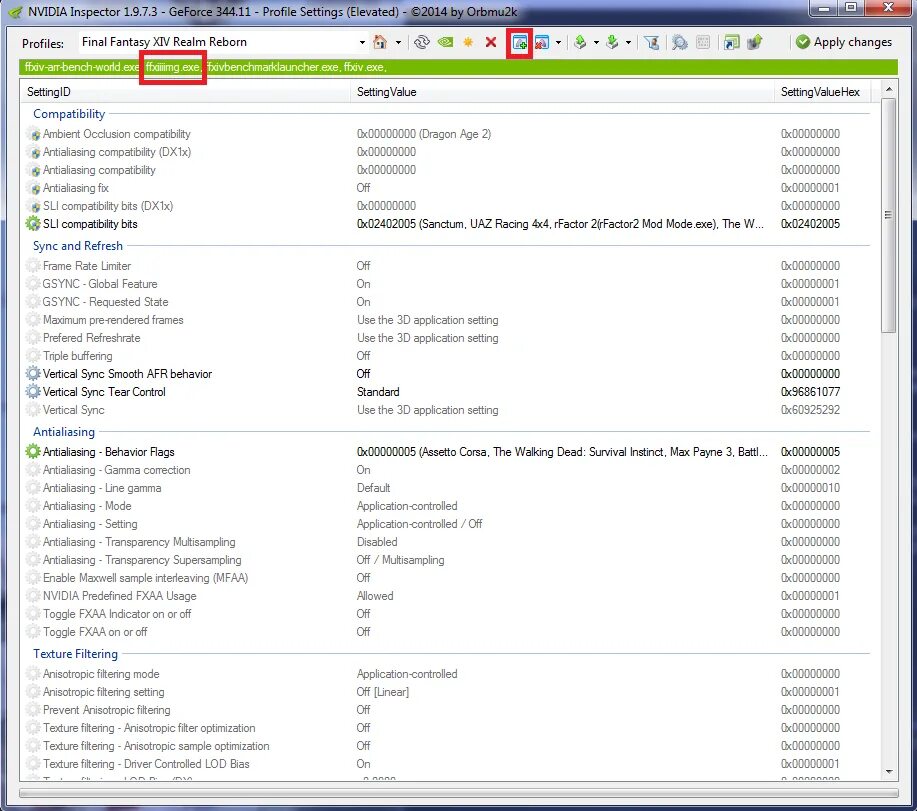Click 'Off / Multisampling' value for Transparency Supersampling
Image resolution: width=917 pixels, height=811 pixels.
401,560
